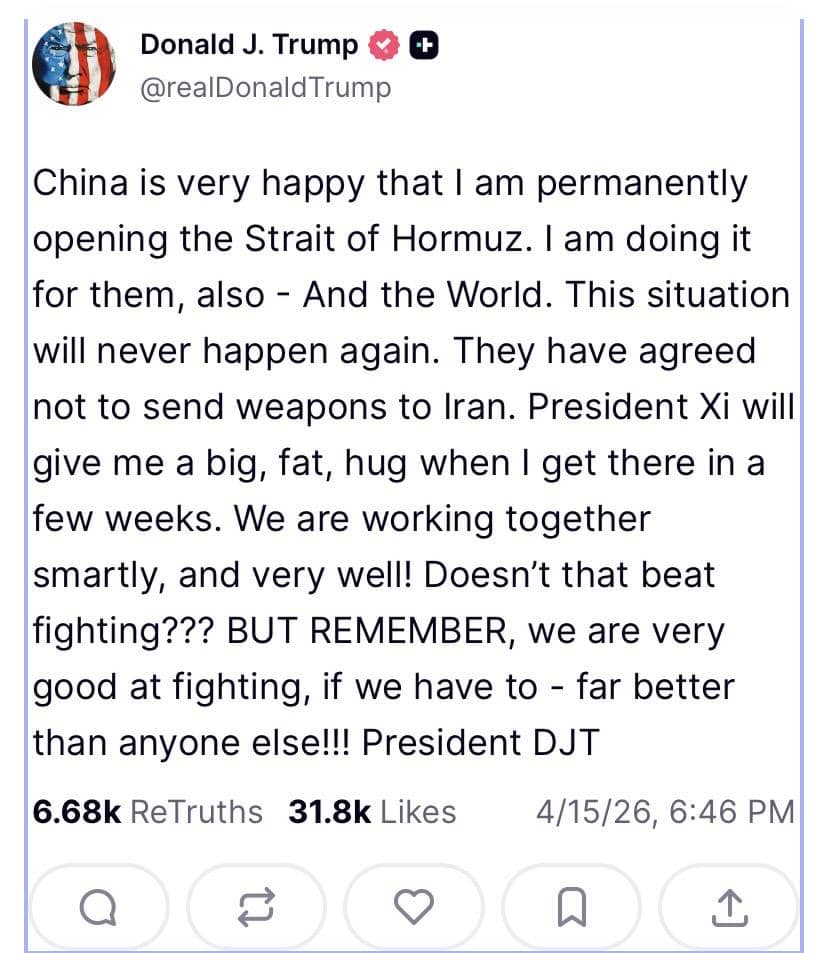The width and height of the screenshot is (828, 953).
Task: Like the post with the heart icon
Action: point(413,907)
